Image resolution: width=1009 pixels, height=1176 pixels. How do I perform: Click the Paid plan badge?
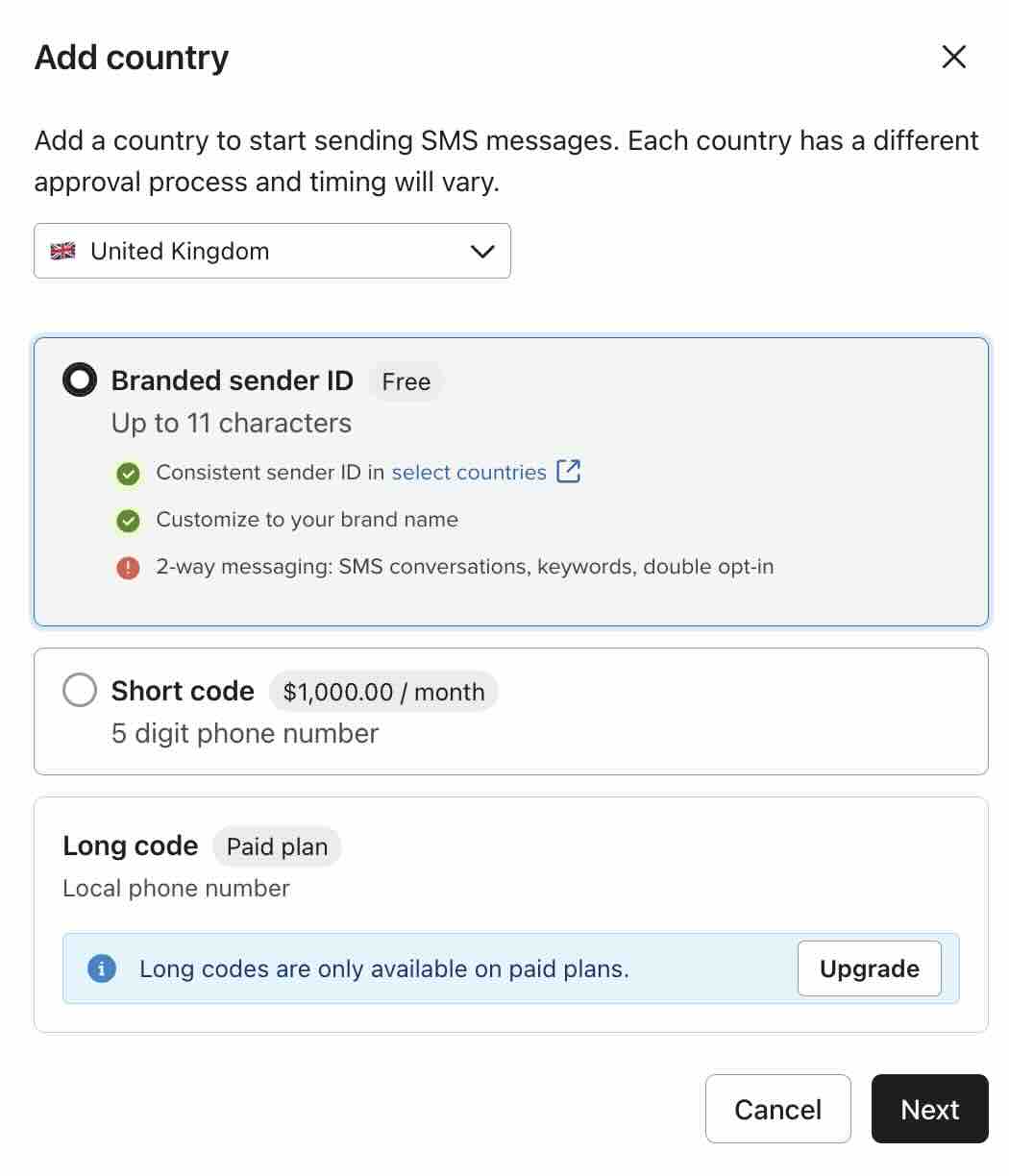click(277, 846)
